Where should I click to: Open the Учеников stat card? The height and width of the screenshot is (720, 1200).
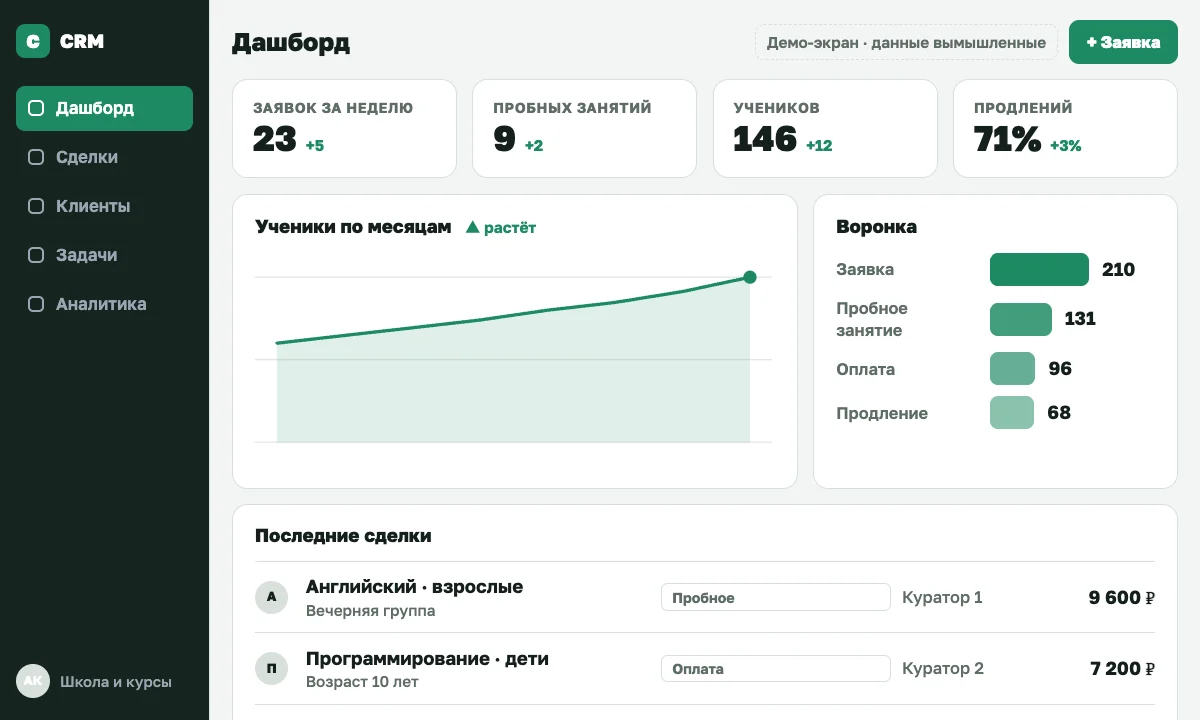825,129
